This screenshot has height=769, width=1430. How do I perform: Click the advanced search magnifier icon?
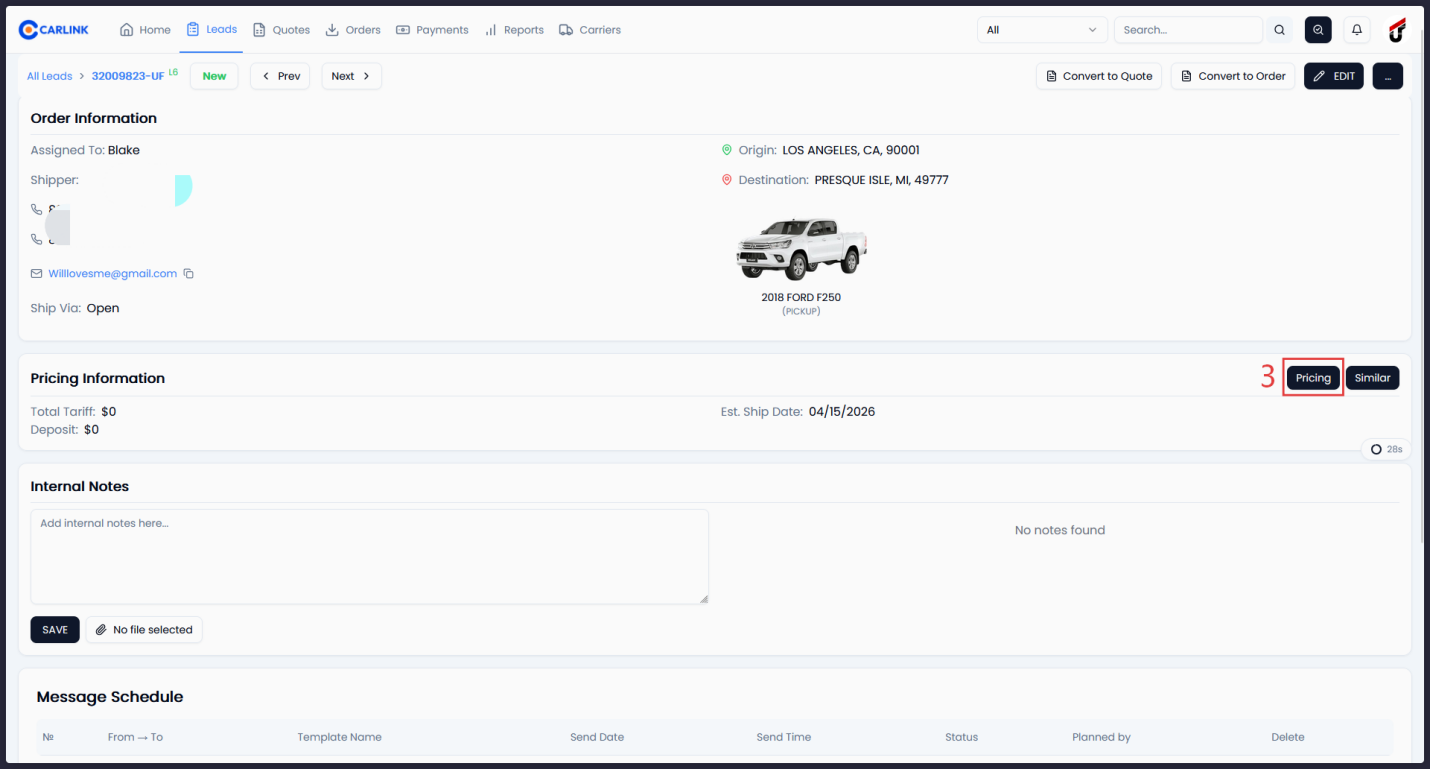tap(1317, 30)
